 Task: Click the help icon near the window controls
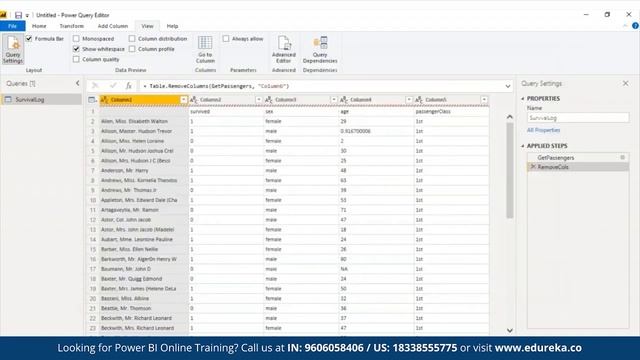pyautogui.click(x=635, y=26)
